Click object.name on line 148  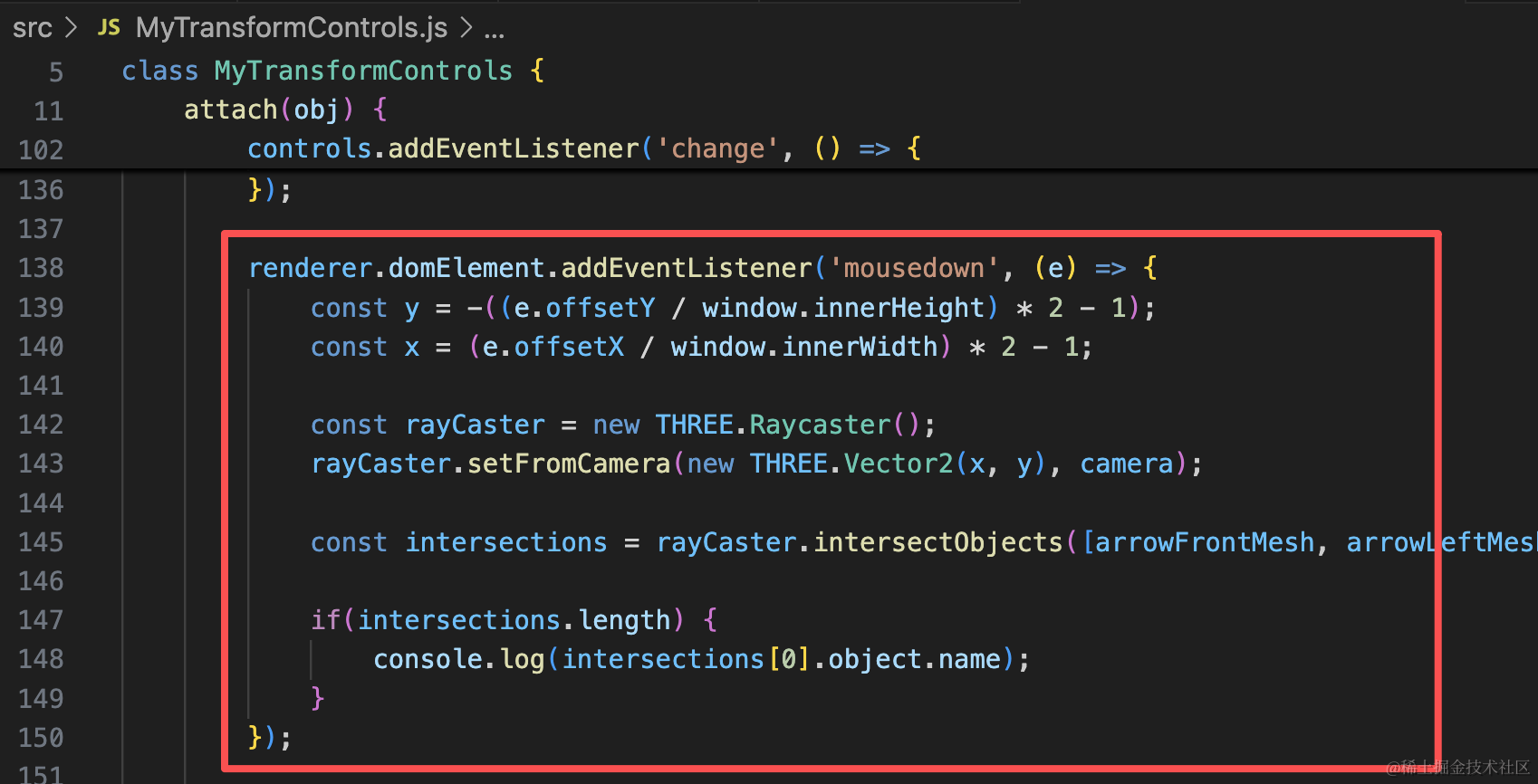(915, 659)
